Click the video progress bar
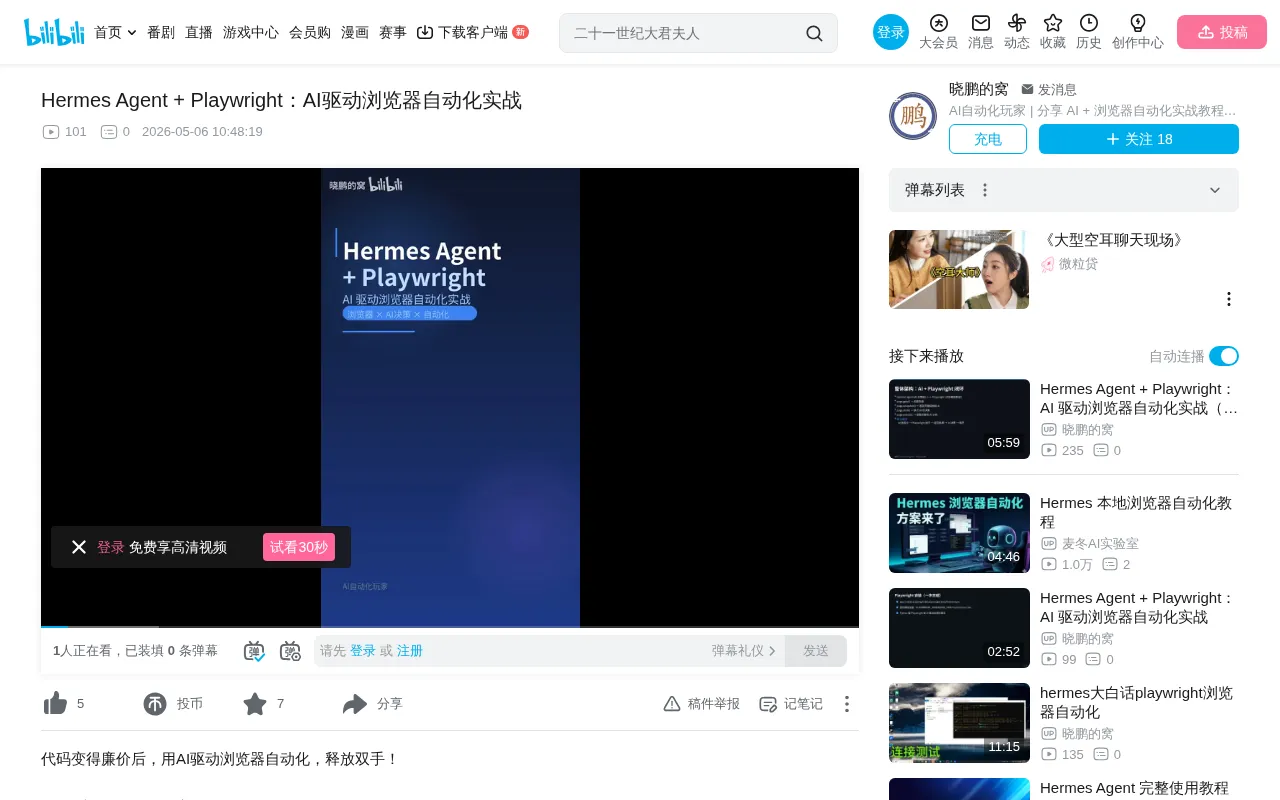 pyautogui.click(x=450, y=626)
